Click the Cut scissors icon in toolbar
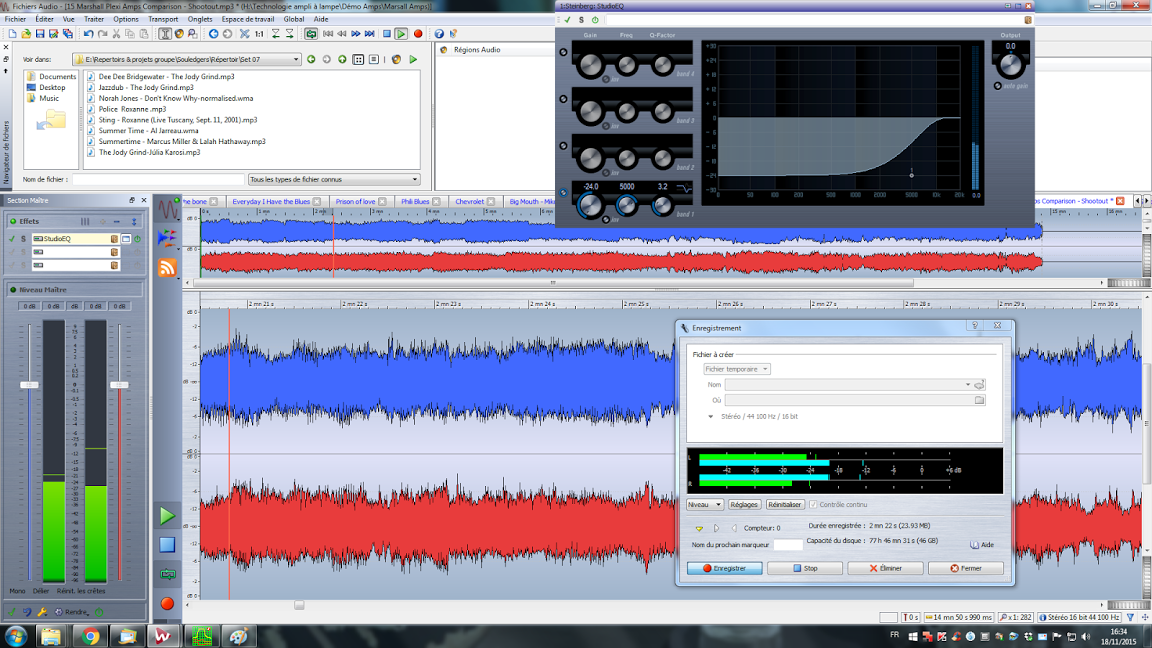Viewport: 1152px width, 648px height. 116,34
